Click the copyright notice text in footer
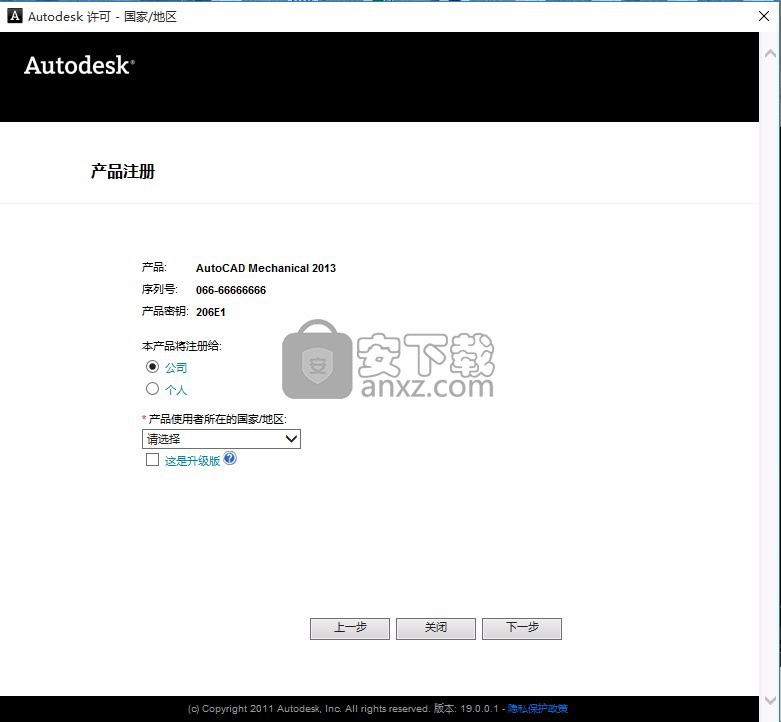This screenshot has width=781, height=722. (x=309, y=708)
